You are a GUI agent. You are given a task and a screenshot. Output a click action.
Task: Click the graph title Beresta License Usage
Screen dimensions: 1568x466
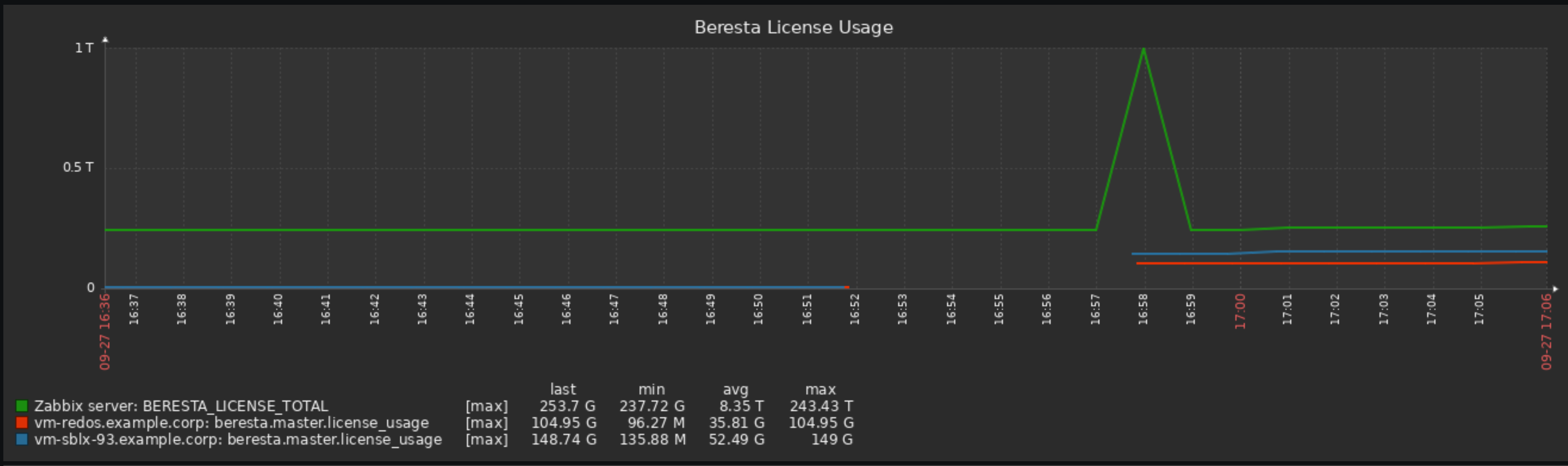click(x=793, y=27)
